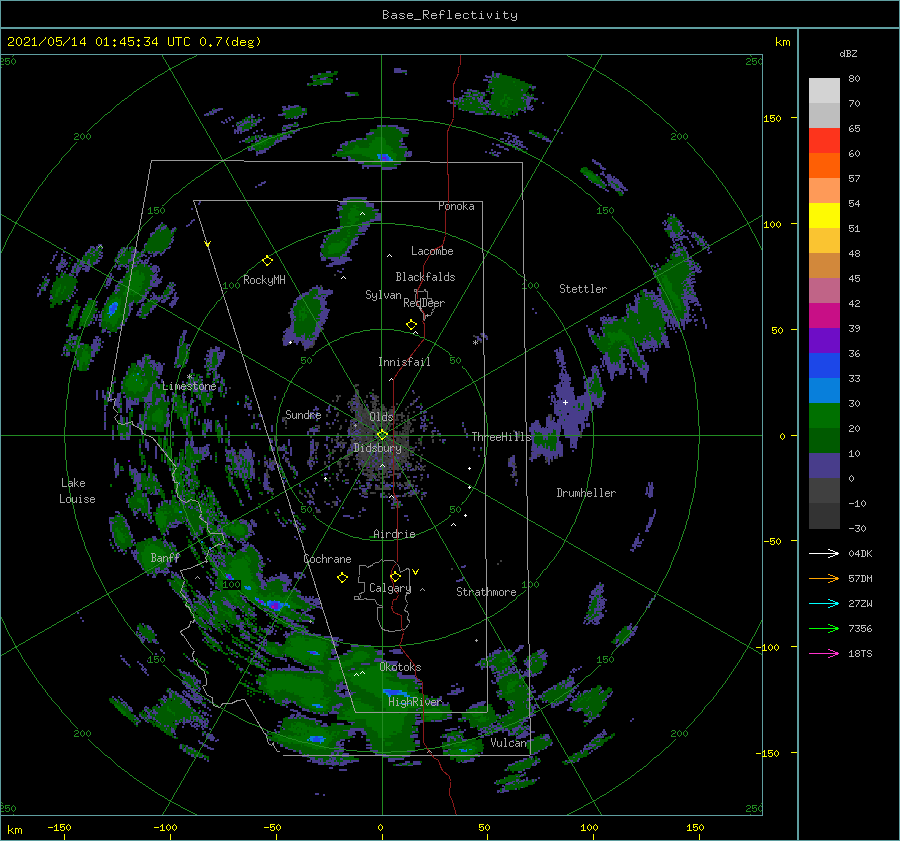Click the Lake Louise label
900x841 pixels.
pos(77,491)
